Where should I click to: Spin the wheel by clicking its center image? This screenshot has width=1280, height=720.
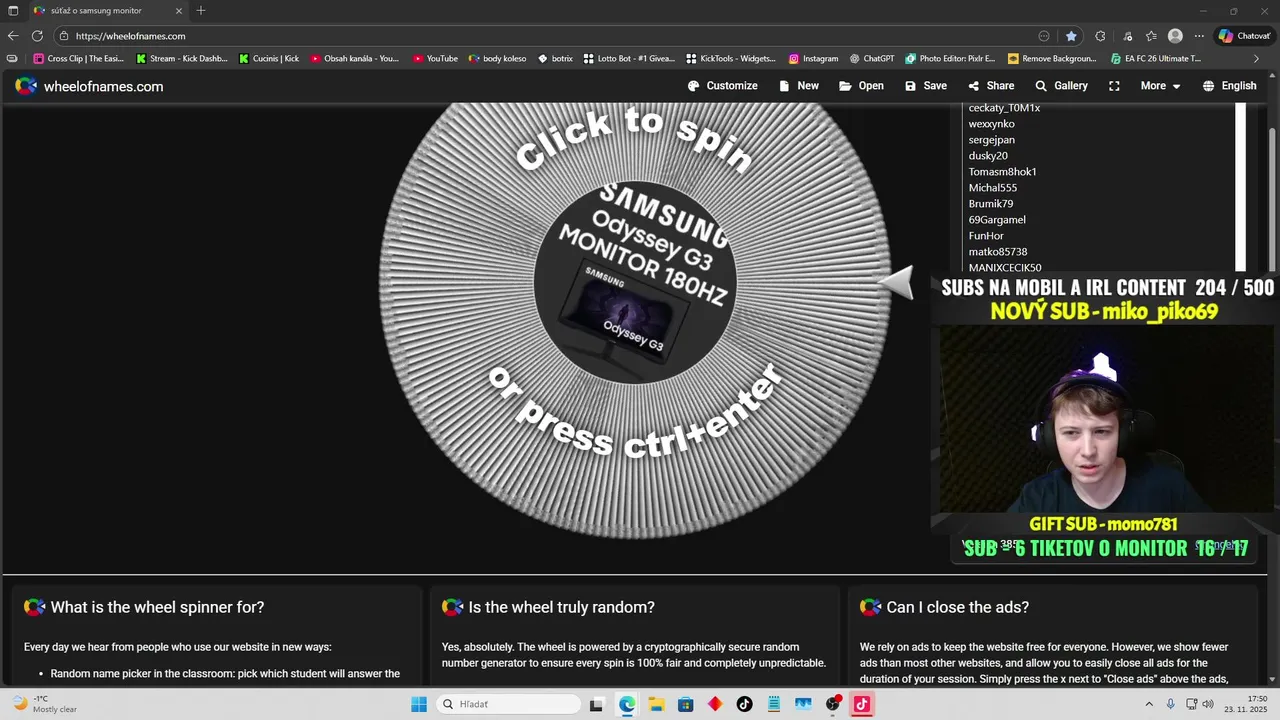[x=635, y=283]
